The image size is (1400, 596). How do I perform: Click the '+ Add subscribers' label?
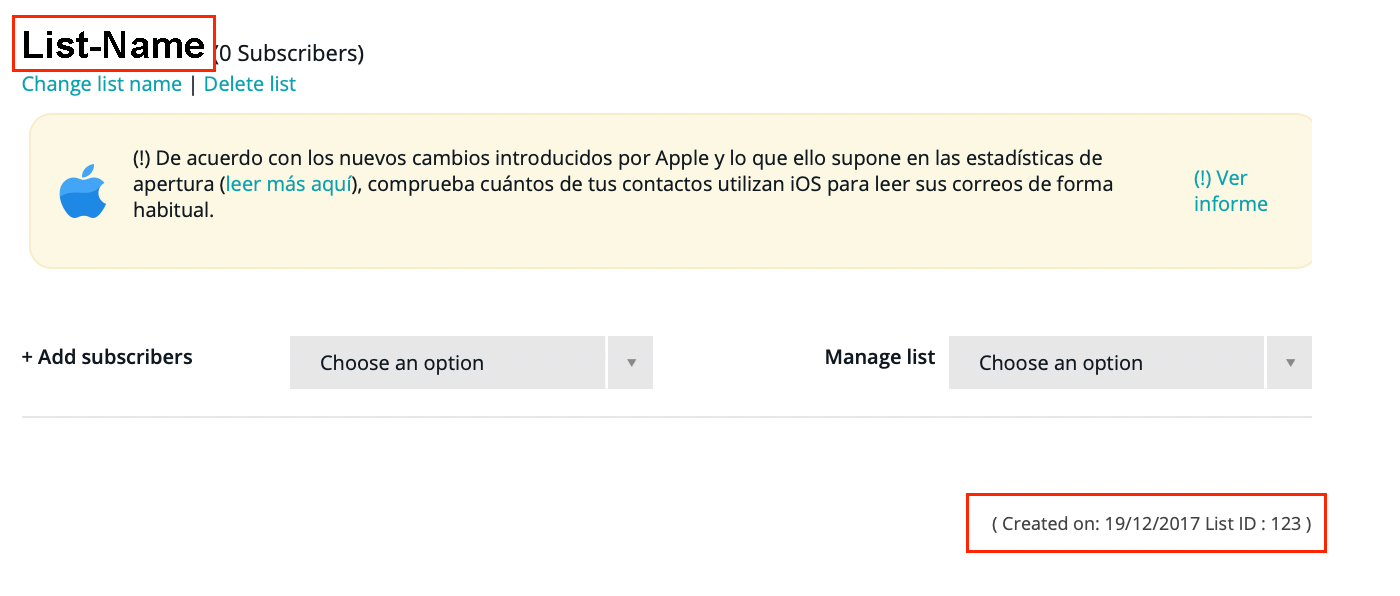pyautogui.click(x=107, y=357)
